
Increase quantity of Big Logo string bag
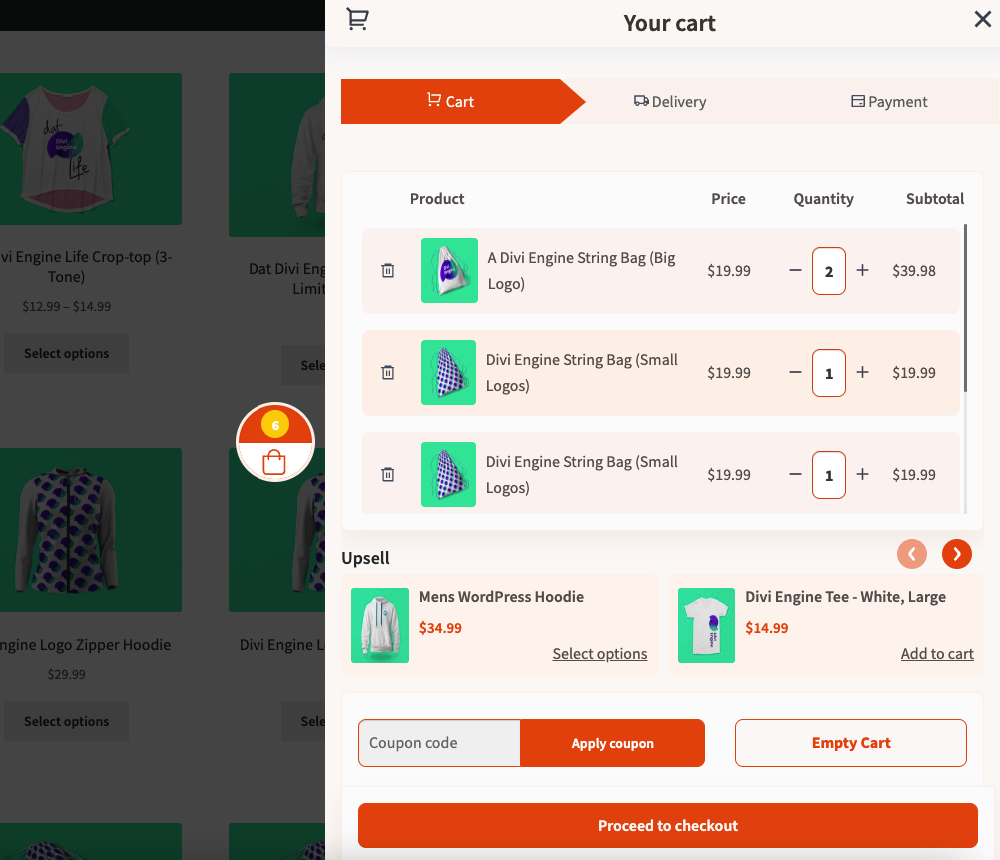[x=862, y=271]
